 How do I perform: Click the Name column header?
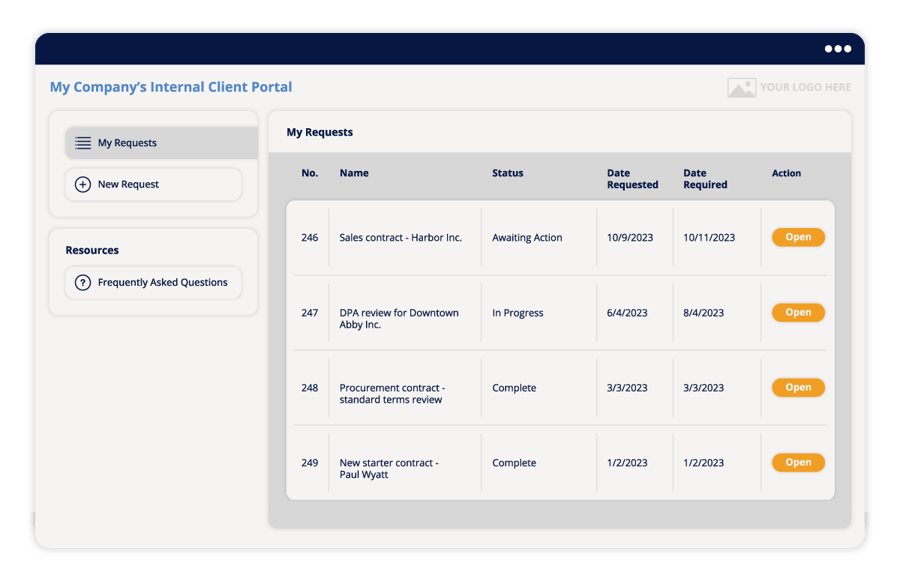(x=354, y=173)
